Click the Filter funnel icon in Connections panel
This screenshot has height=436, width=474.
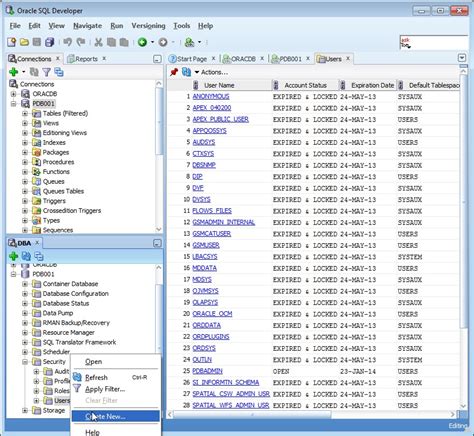coord(46,72)
